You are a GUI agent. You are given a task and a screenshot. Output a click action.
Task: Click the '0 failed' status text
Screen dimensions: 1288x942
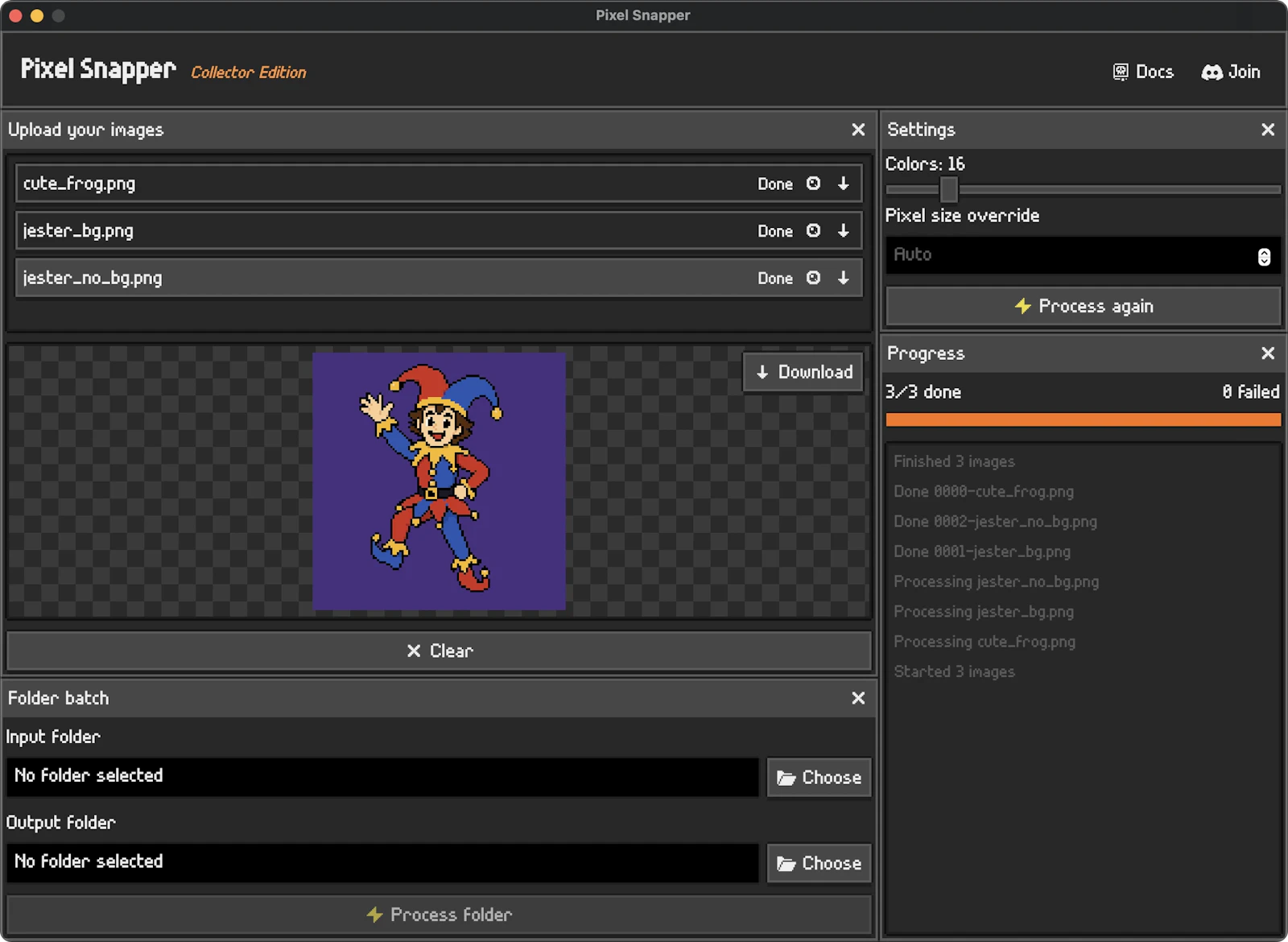click(x=1250, y=392)
